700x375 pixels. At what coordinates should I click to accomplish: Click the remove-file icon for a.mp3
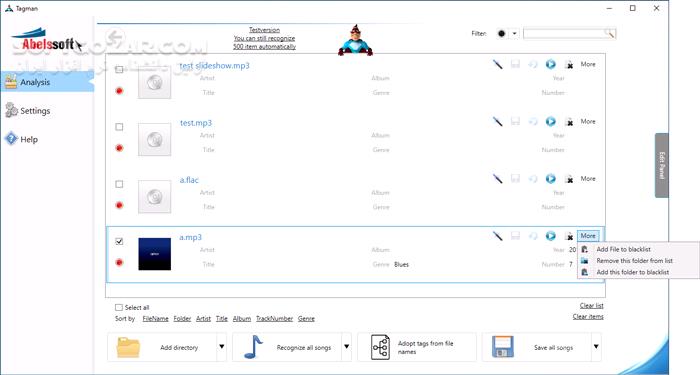[569, 236]
